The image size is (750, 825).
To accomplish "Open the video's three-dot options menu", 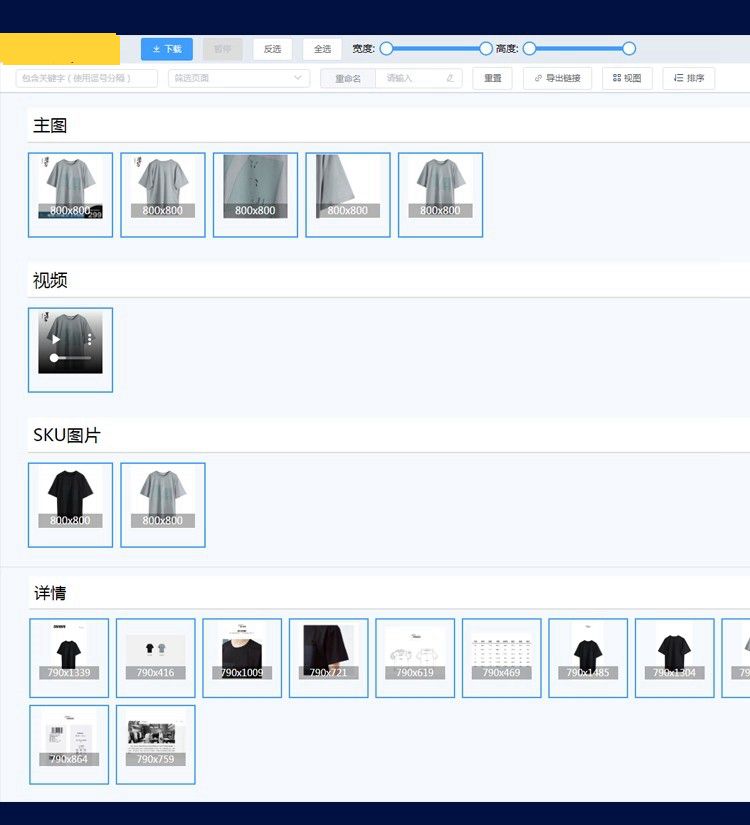I will (x=89, y=339).
